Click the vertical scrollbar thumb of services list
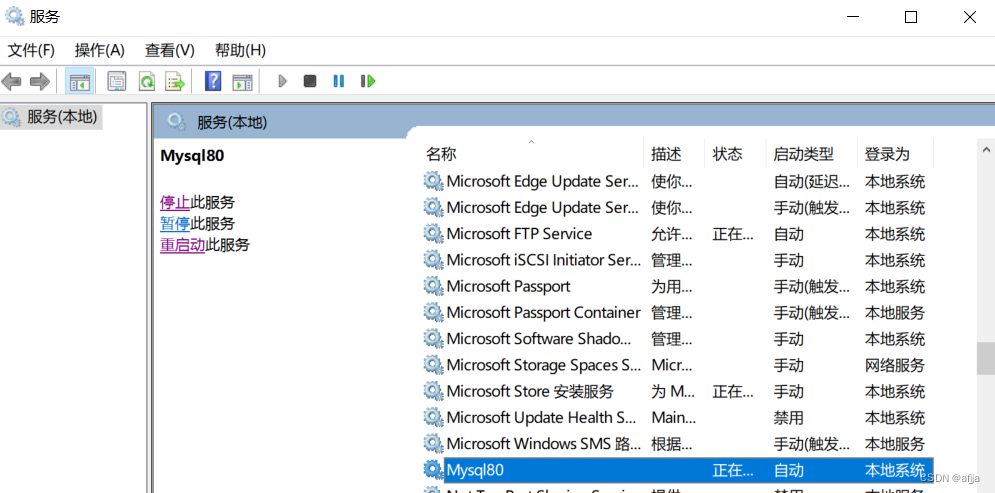 point(986,359)
